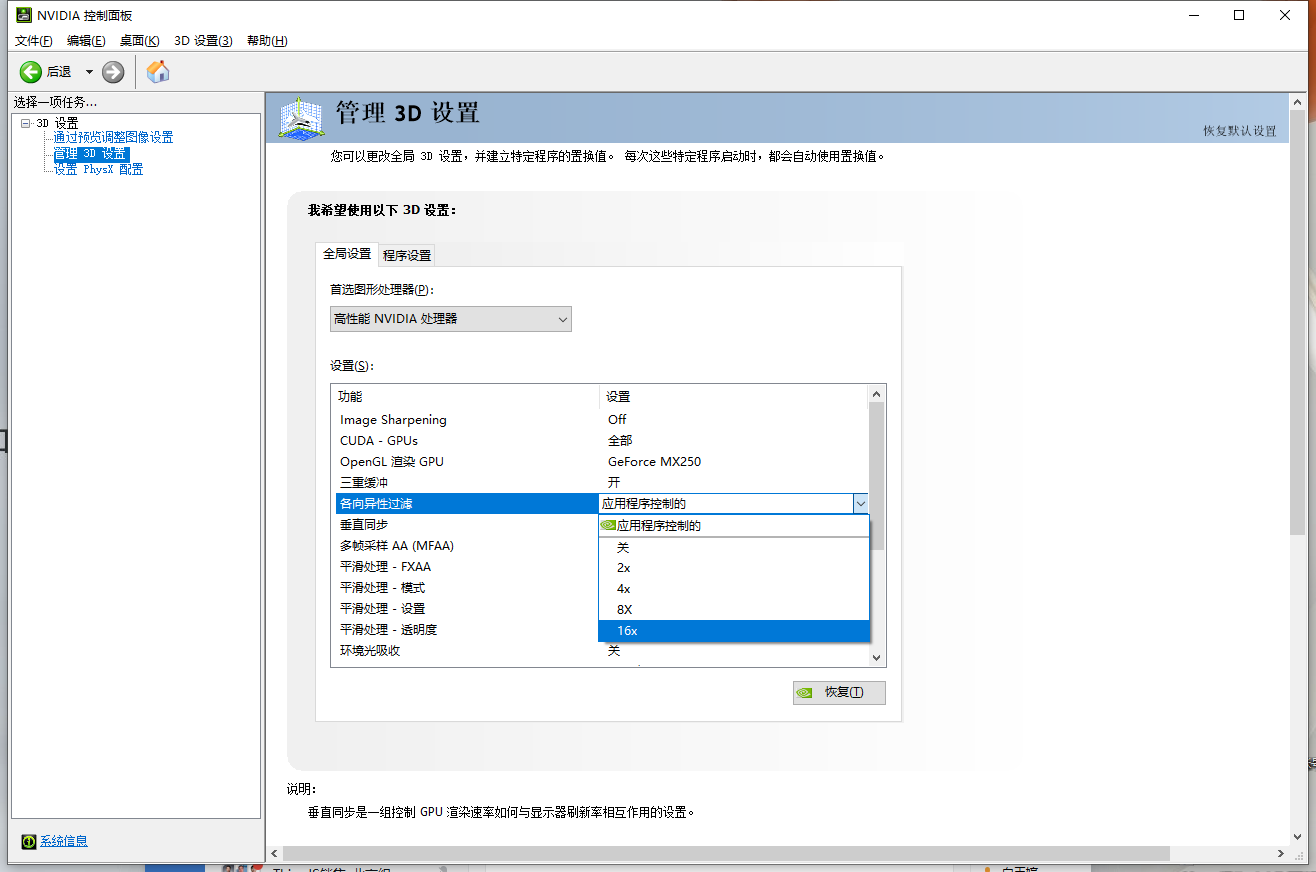Screen dimensions: 1316x872
Task: Choose 关 in the anisotropic filtering list
Action: pos(734,547)
